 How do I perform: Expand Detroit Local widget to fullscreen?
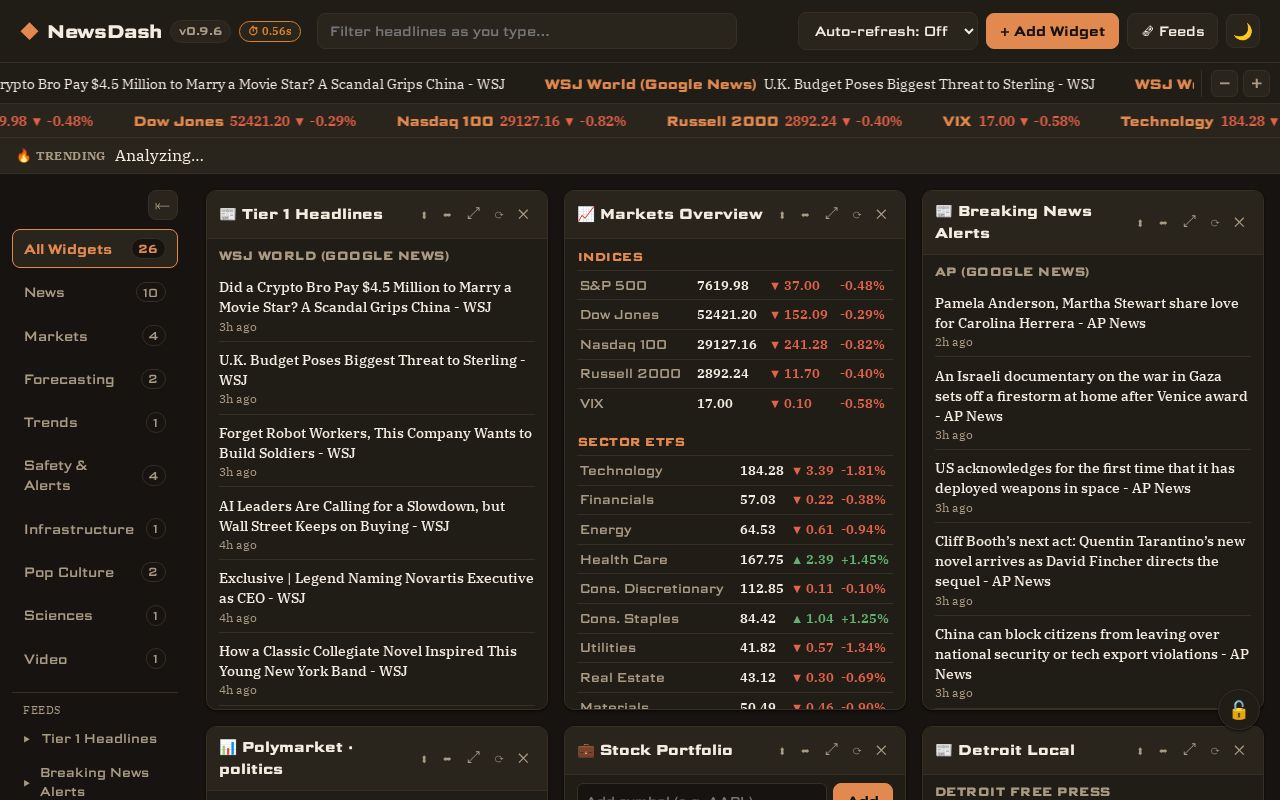click(x=1190, y=750)
